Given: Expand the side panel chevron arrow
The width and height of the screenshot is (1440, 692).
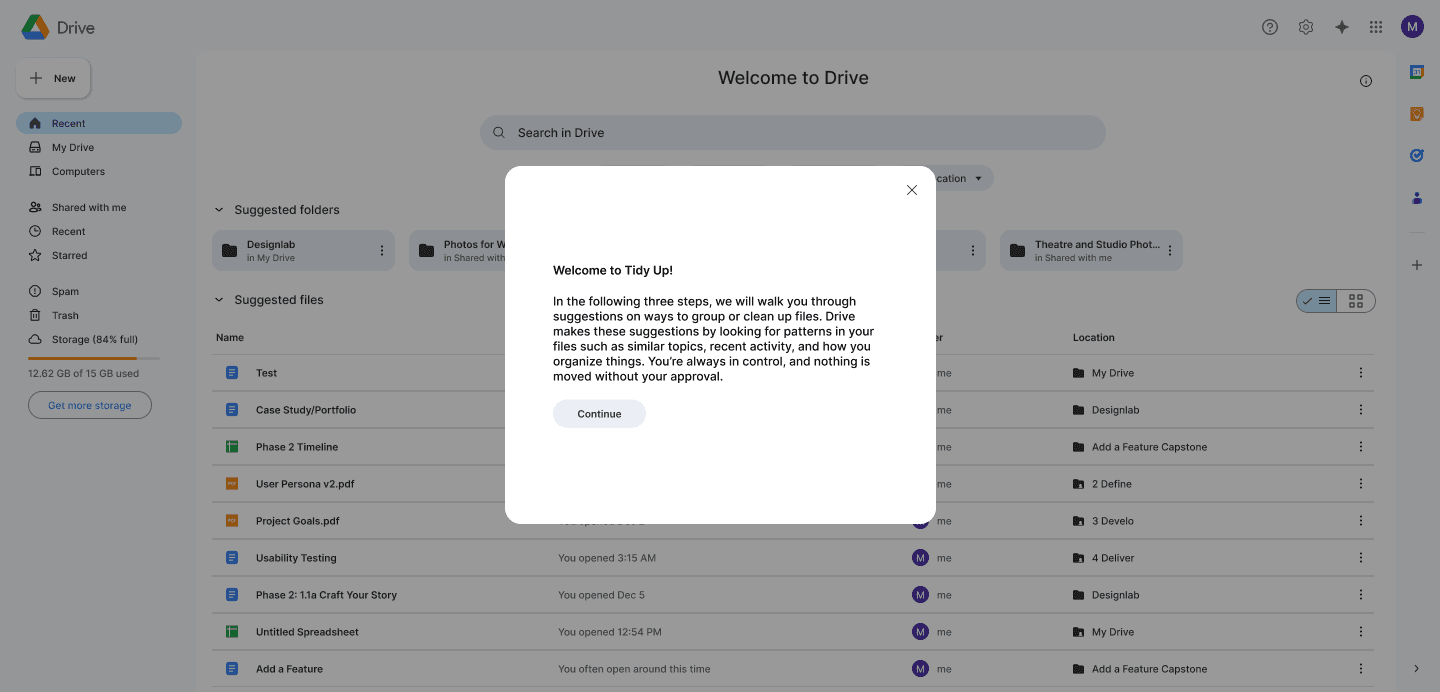Looking at the screenshot, I should click(x=1417, y=668).
